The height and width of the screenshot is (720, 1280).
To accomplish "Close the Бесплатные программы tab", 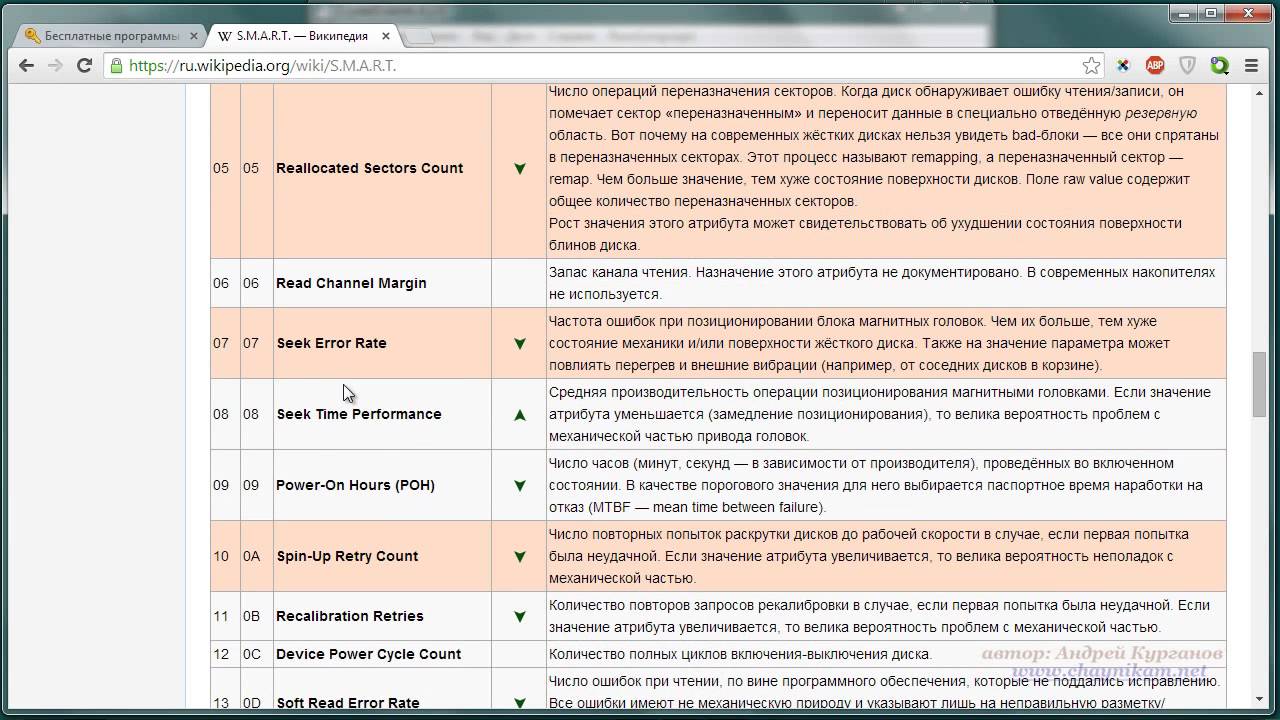I will [x=194, y=36].
